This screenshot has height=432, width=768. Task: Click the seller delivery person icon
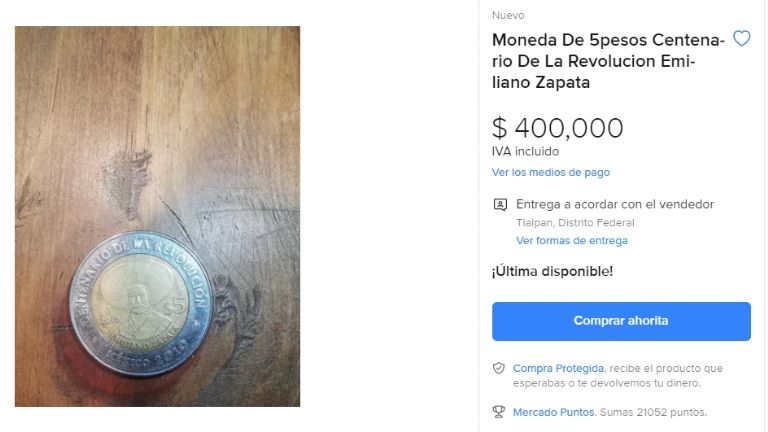[500, 204]
